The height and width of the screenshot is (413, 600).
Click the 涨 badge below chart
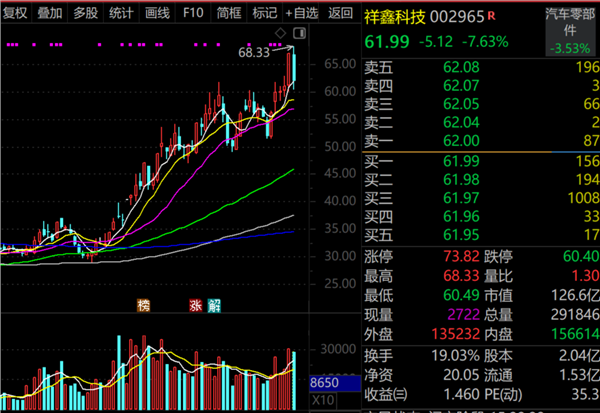pyautogui.click(x=196, y=305)
